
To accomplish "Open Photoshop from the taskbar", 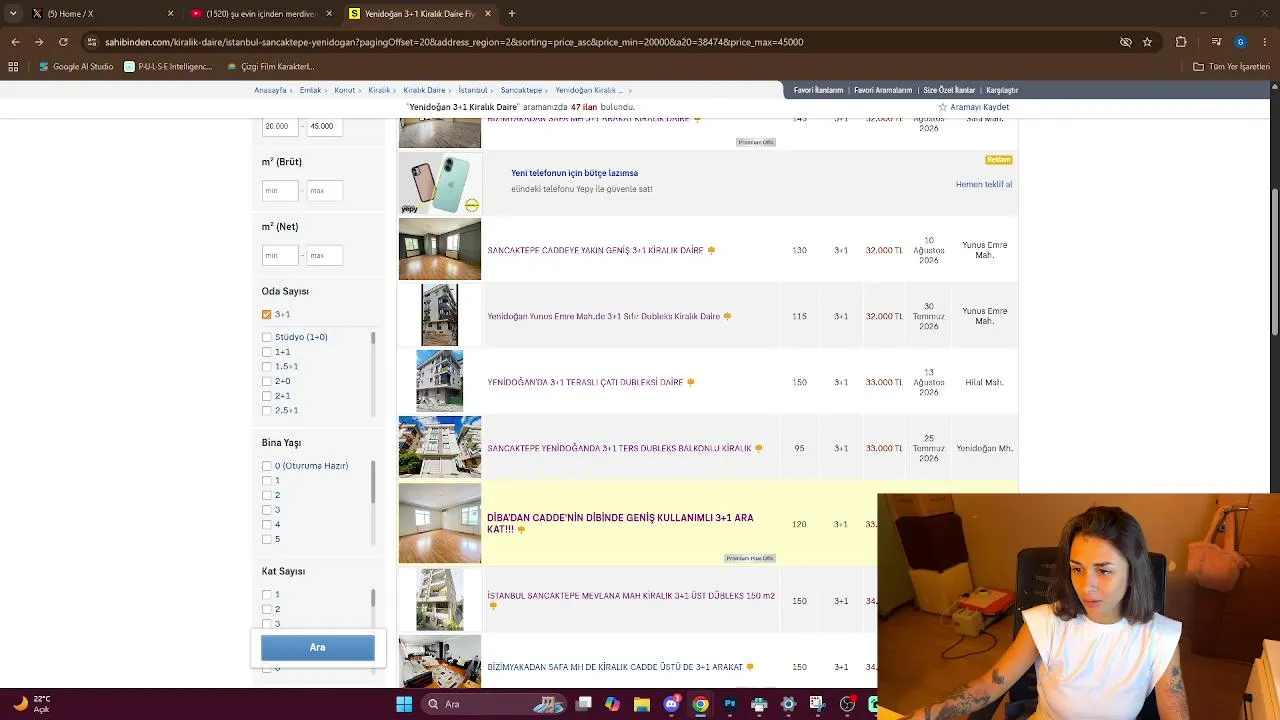I will click(x=730, y=704).
